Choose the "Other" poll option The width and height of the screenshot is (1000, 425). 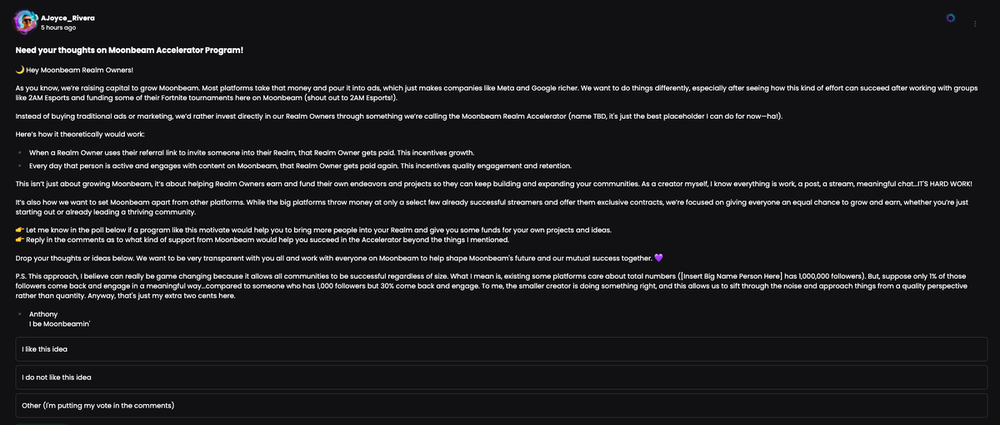pyautogui.click(x=502, y=405)
